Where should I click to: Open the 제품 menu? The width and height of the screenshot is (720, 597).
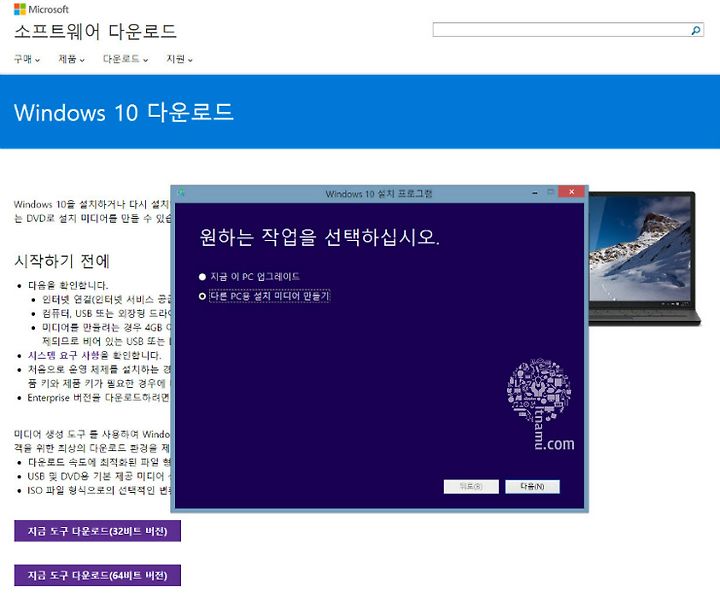(x=71, y=59)
